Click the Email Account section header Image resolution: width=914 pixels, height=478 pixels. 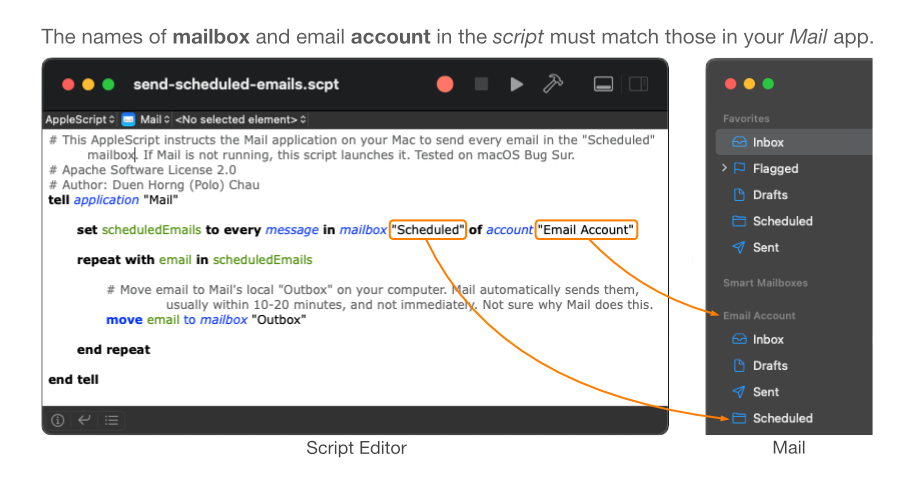click(x=759, y=316)
